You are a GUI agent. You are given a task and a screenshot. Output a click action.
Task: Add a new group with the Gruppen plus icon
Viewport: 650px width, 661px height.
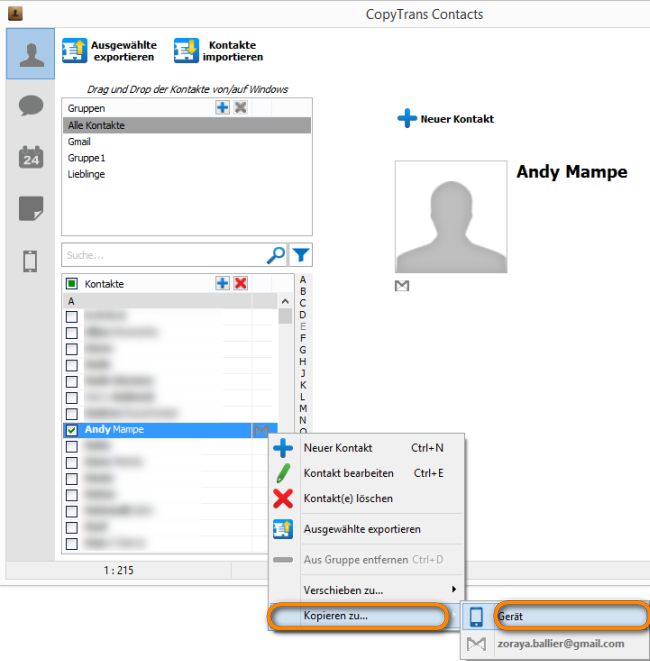[222, 107]
